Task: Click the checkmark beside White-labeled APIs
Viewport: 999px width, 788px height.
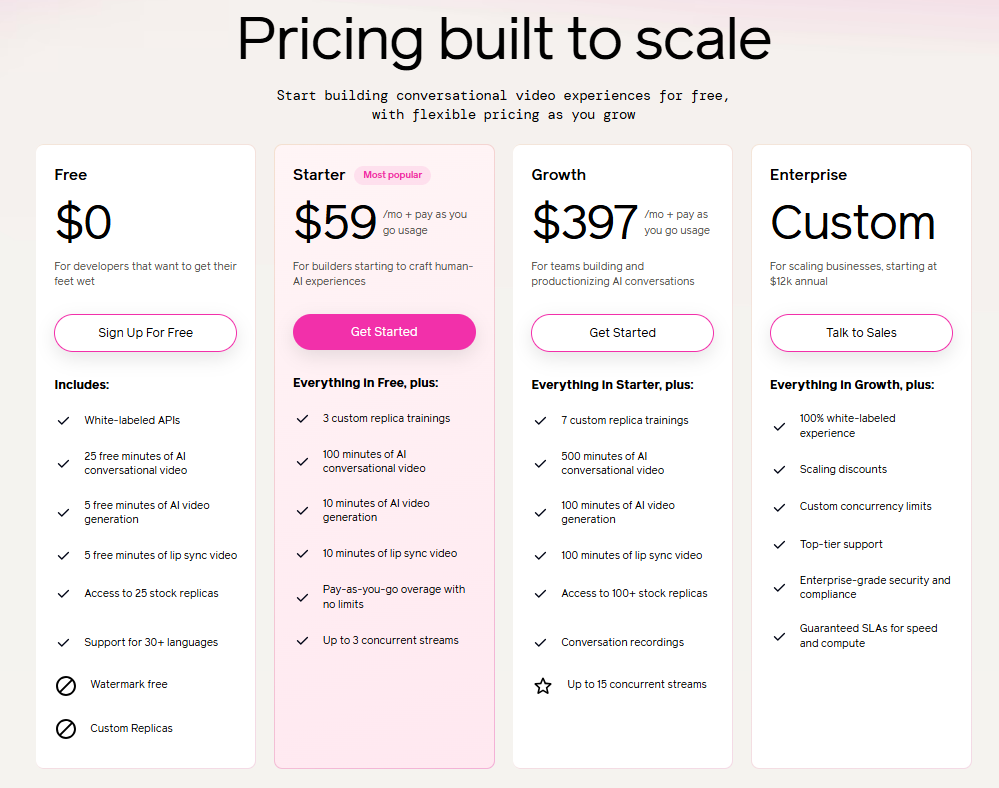Action: [64, 420]
